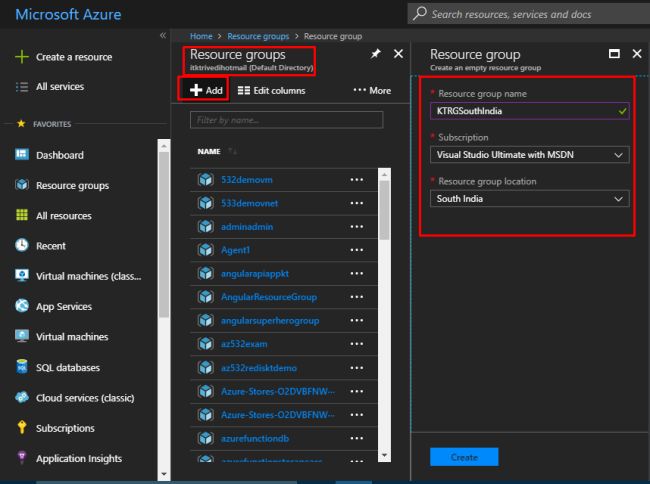Pin the Resource groups blade
650x484 pixels.
pos(376,54)
